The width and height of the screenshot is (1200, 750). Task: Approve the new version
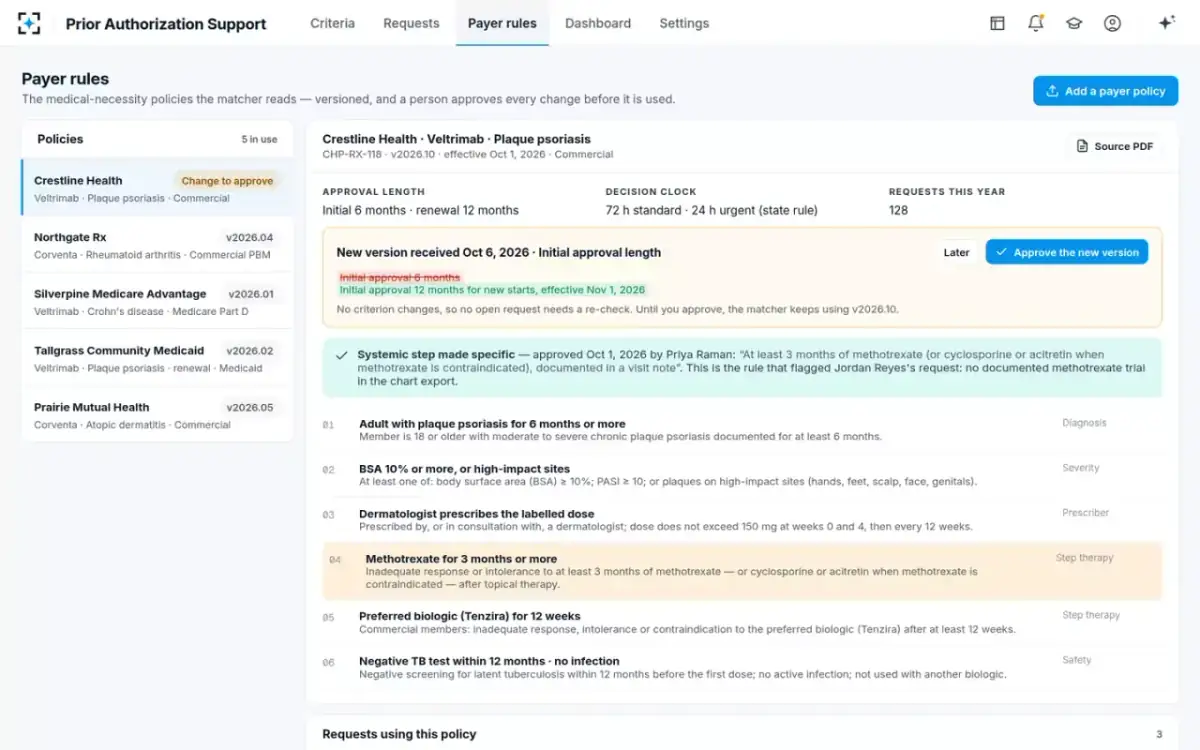(1066, 252)
